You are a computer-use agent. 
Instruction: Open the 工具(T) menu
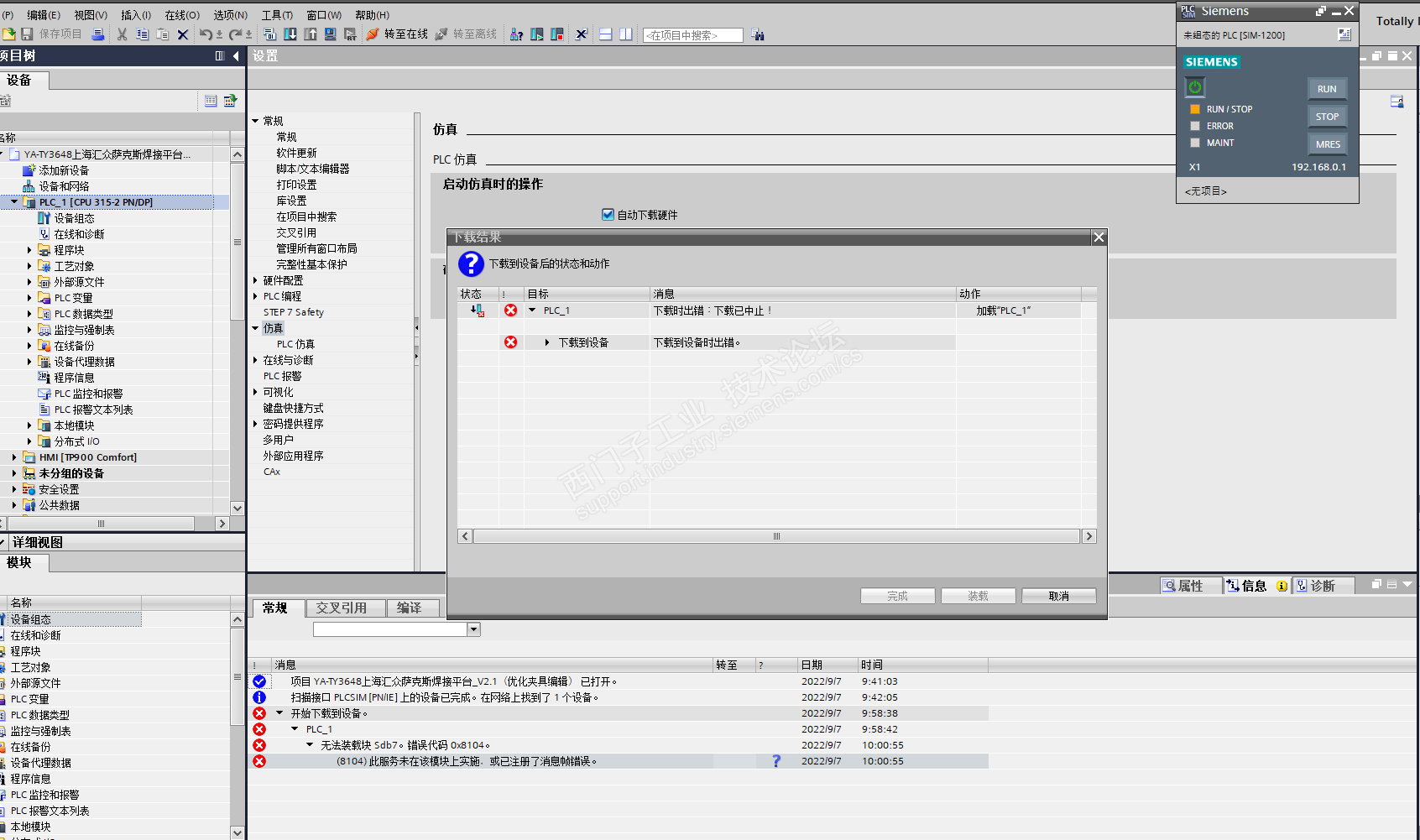point(277,15)
